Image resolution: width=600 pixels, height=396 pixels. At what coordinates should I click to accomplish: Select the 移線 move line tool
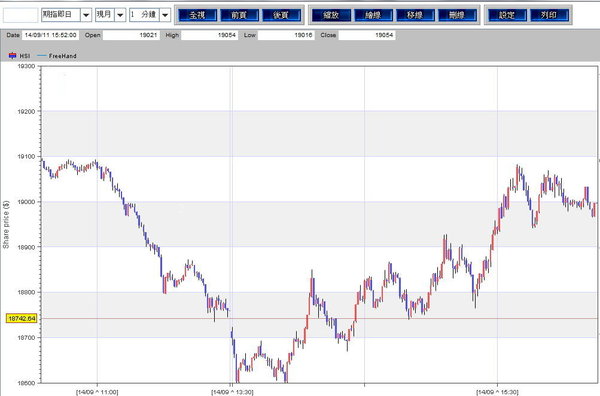(415, 15)
